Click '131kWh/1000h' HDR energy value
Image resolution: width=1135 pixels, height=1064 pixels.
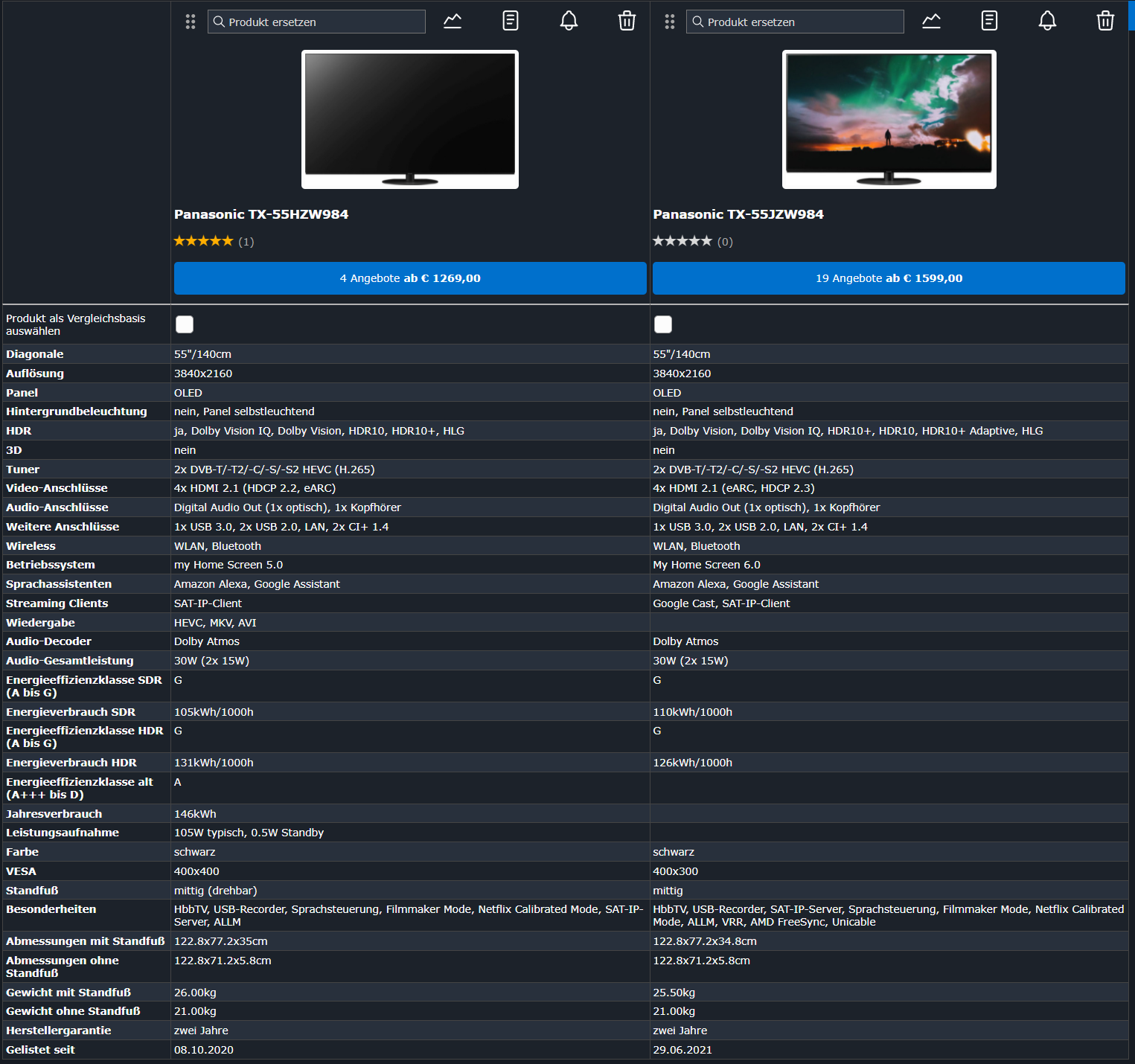(x=214, y=763)
